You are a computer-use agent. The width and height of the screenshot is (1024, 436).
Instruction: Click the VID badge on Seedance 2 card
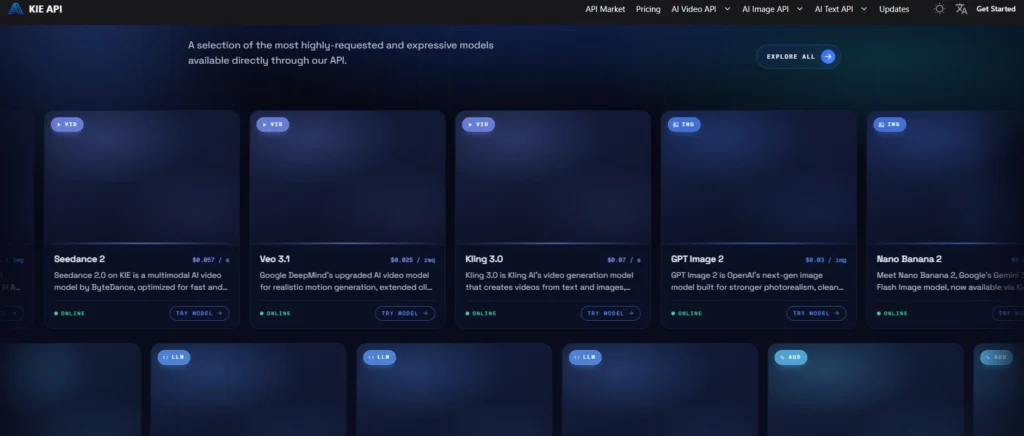click(x=67, y=124)
